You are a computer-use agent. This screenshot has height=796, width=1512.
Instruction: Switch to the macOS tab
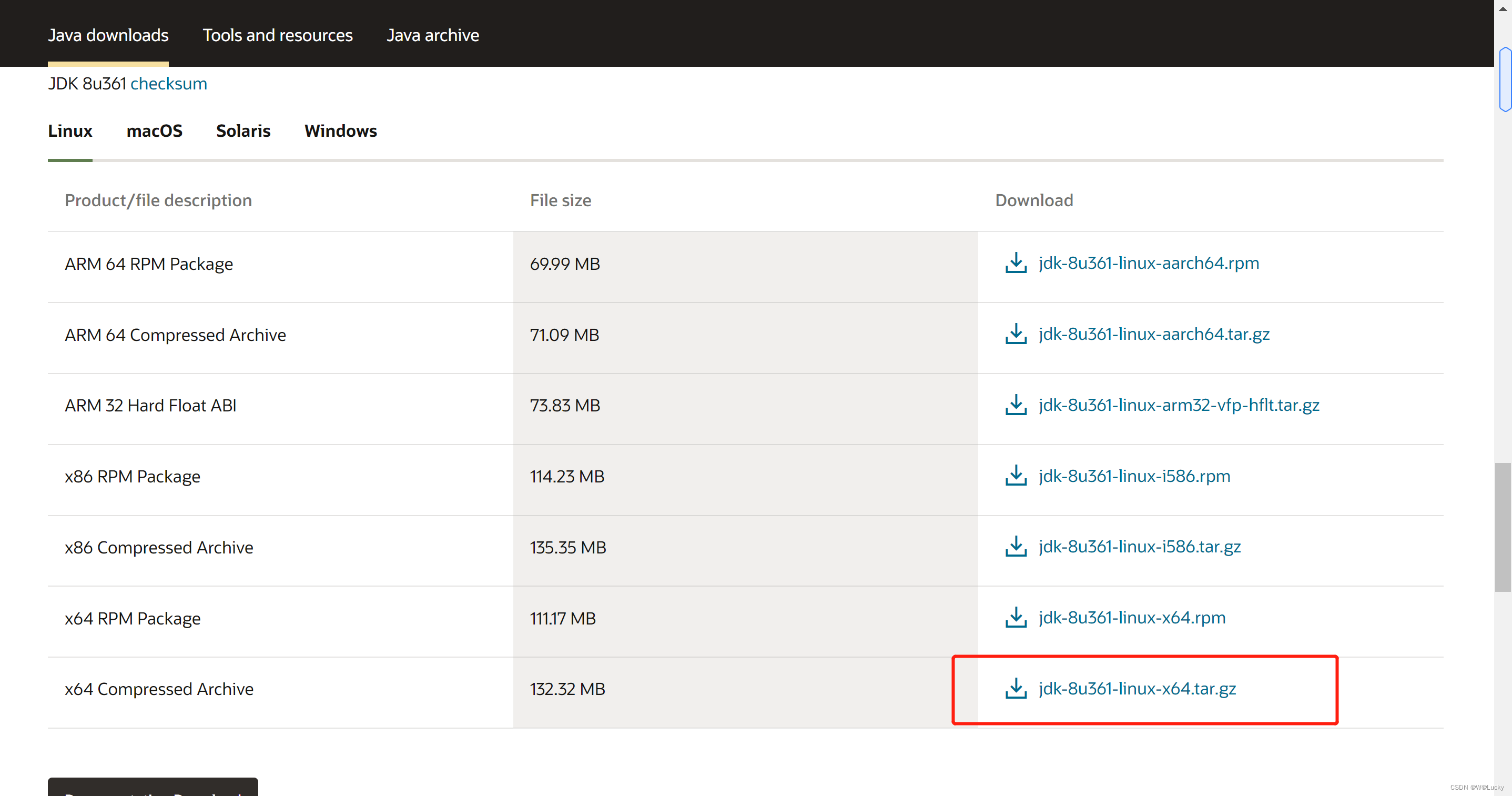[155, 131]
